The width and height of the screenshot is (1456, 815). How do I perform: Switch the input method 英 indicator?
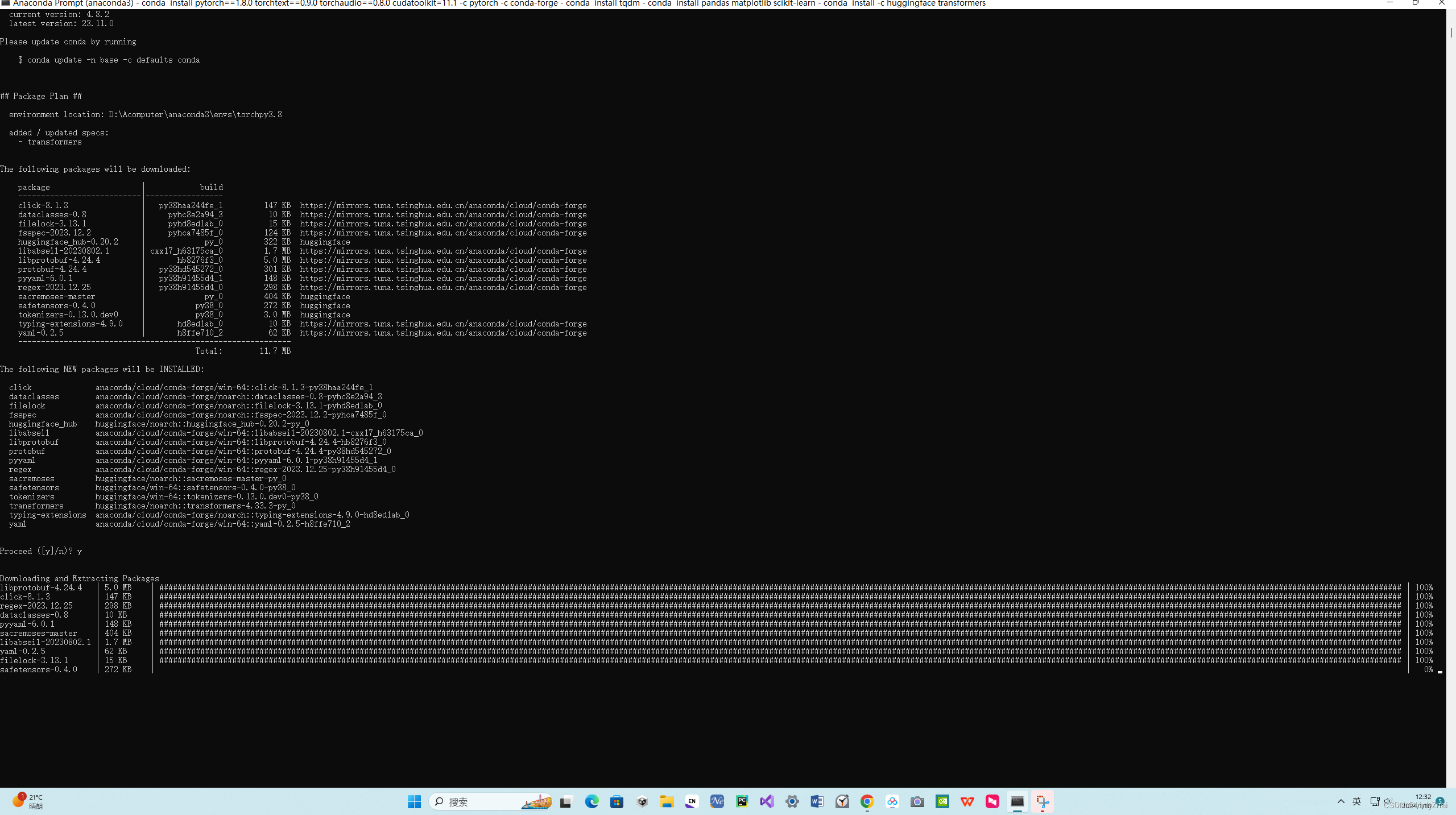pyautogui.click(x=1356, y=801)
